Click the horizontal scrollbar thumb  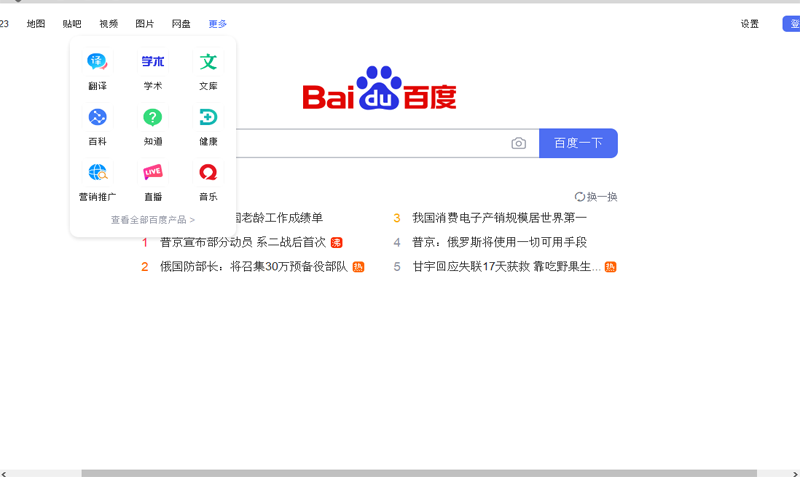coord(419,473)
